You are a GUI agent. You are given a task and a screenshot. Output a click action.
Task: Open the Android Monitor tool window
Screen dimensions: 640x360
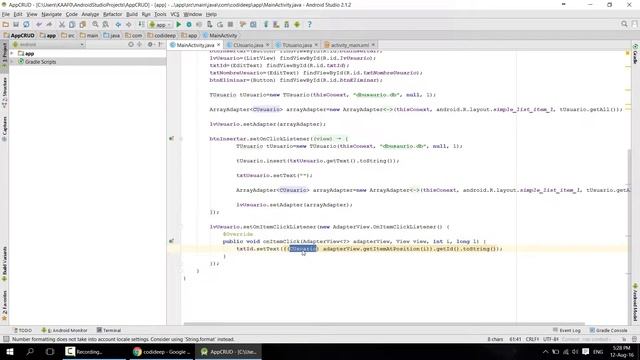pos(64,330)
